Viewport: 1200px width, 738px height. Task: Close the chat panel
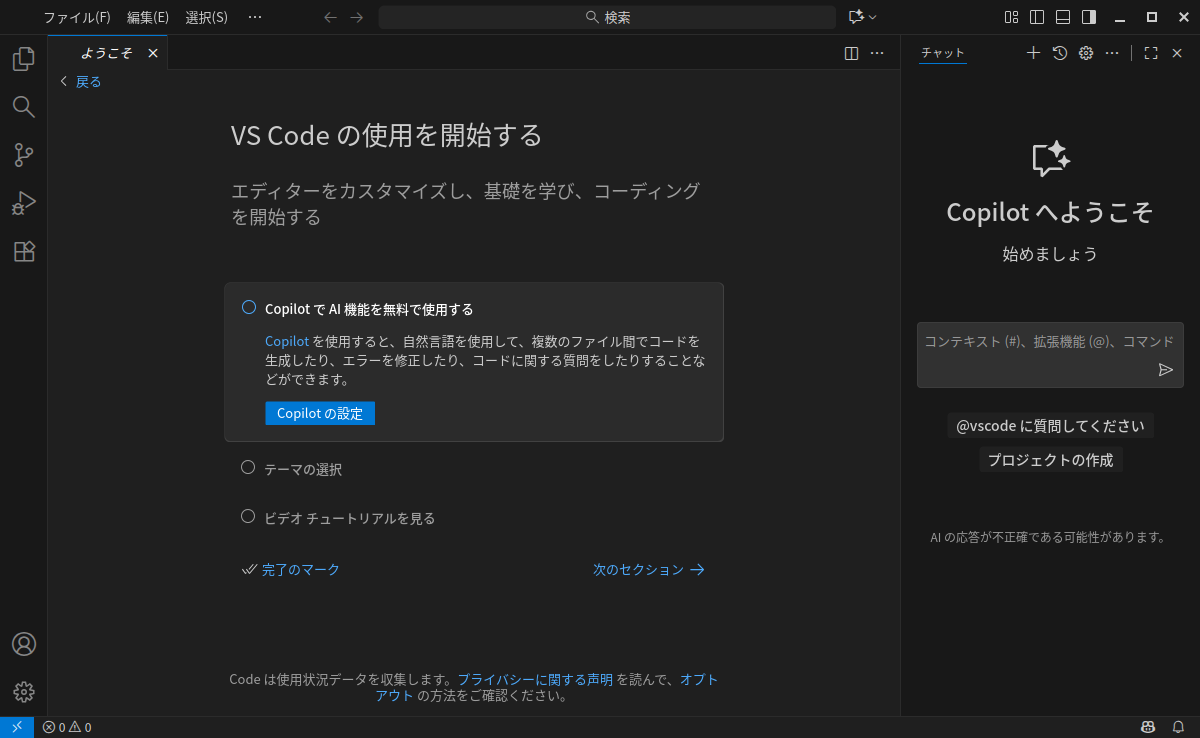coord(1177,53)
